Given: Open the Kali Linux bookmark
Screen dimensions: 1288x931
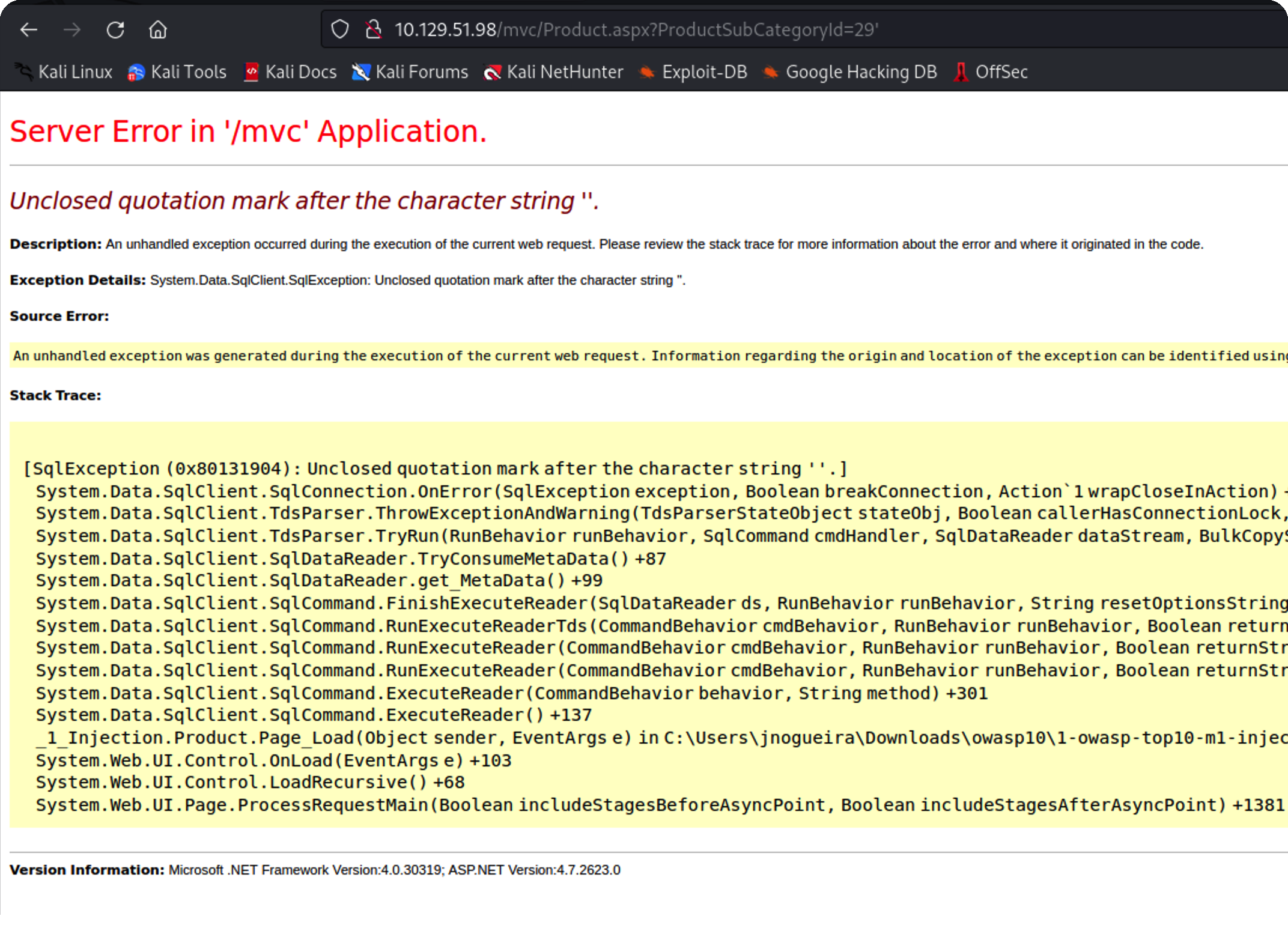Looking at the screenshot, I should click(x=64, y=72).
